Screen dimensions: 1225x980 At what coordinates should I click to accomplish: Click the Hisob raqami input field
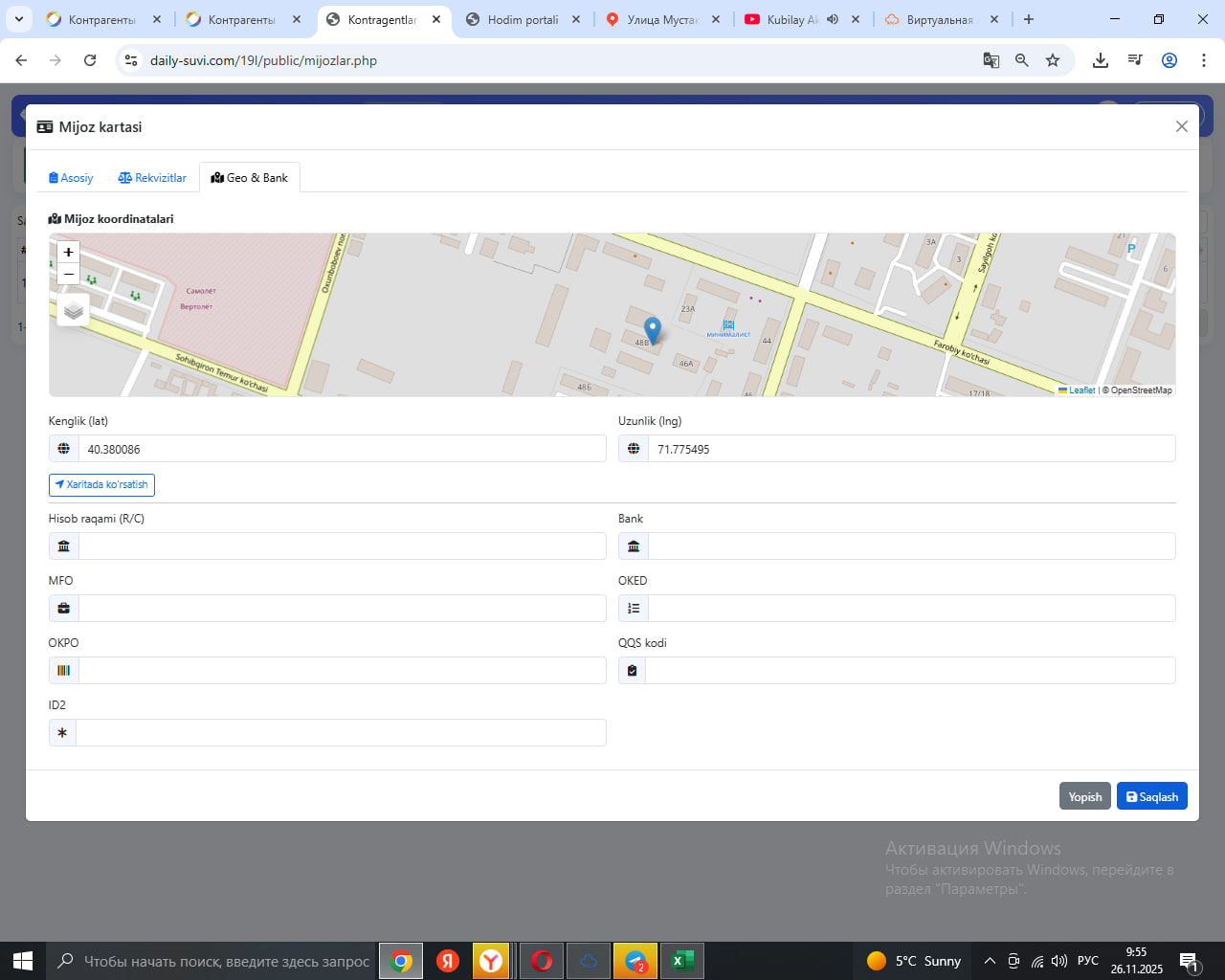click(x=342, y=546)
